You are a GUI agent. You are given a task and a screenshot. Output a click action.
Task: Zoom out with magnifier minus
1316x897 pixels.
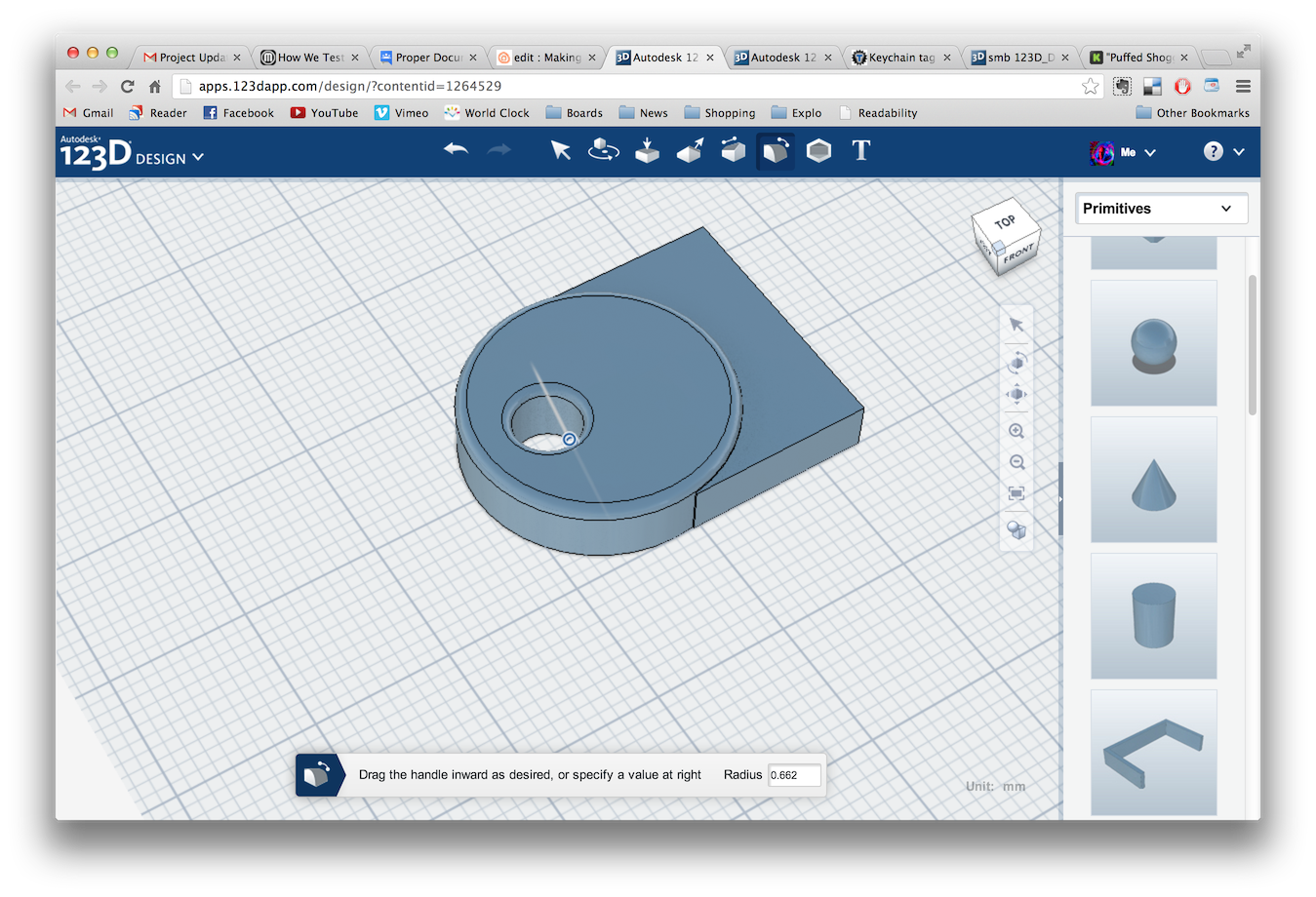pos(1017,462)
